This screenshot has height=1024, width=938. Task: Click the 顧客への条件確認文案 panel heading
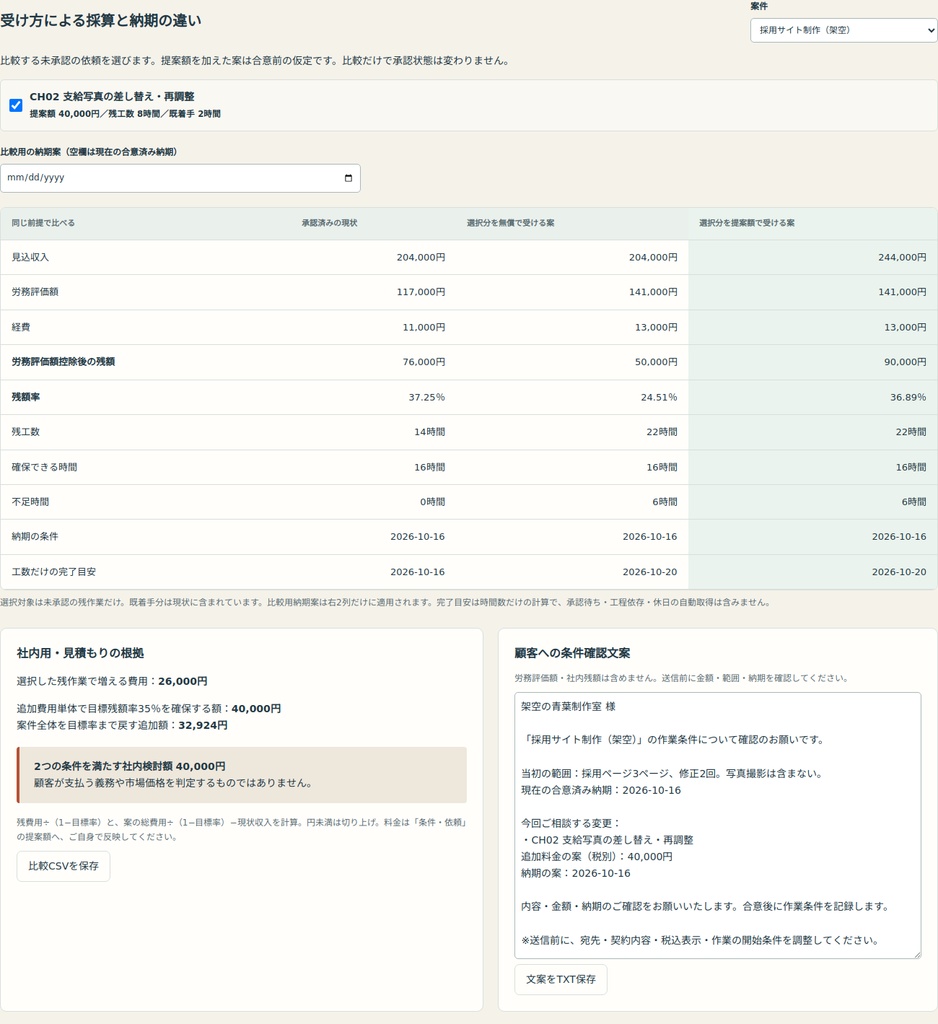coord(572,653)
